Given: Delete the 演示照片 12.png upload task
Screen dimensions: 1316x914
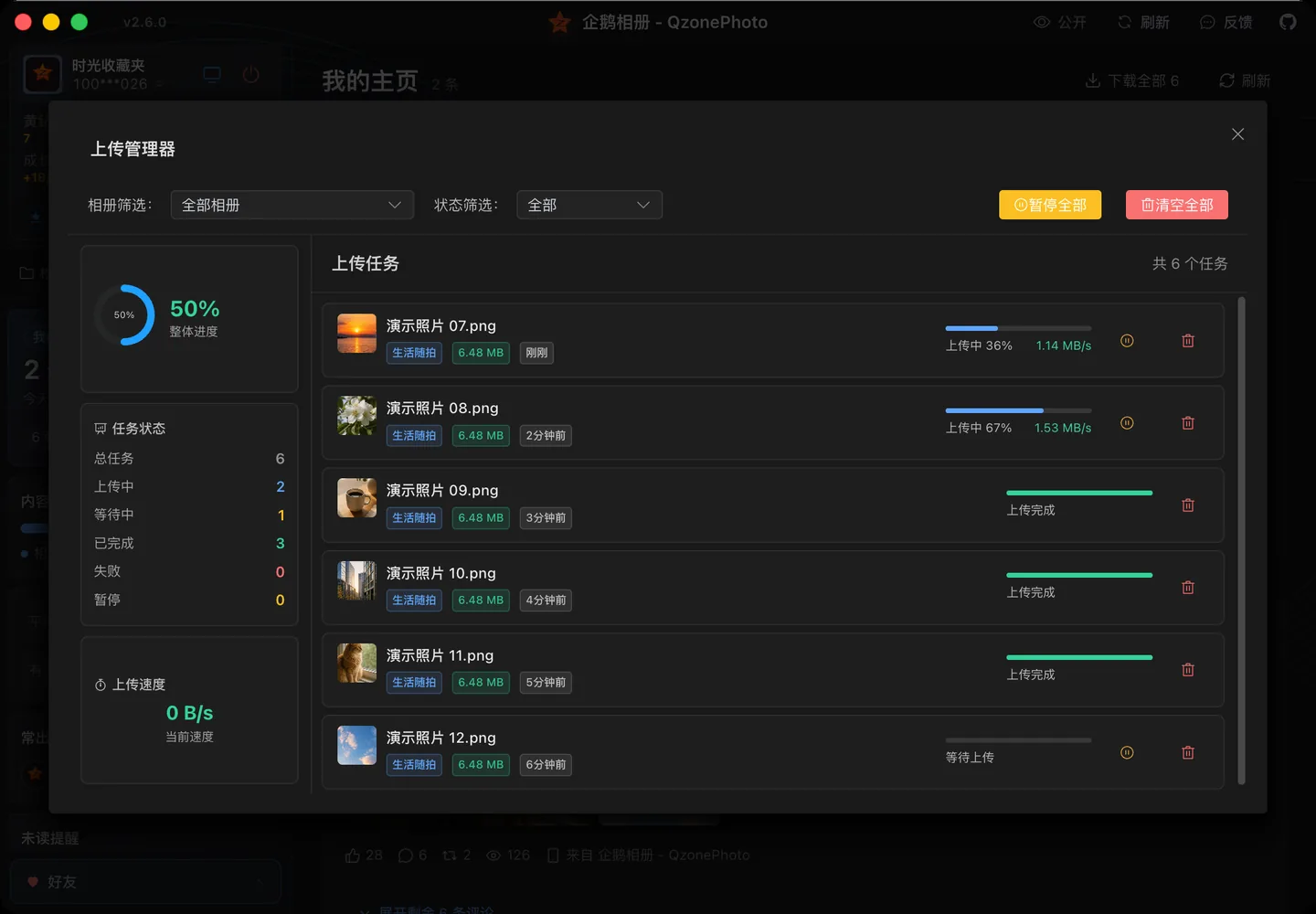Looking at the screenshot, I should click(x=1188, y=753).
